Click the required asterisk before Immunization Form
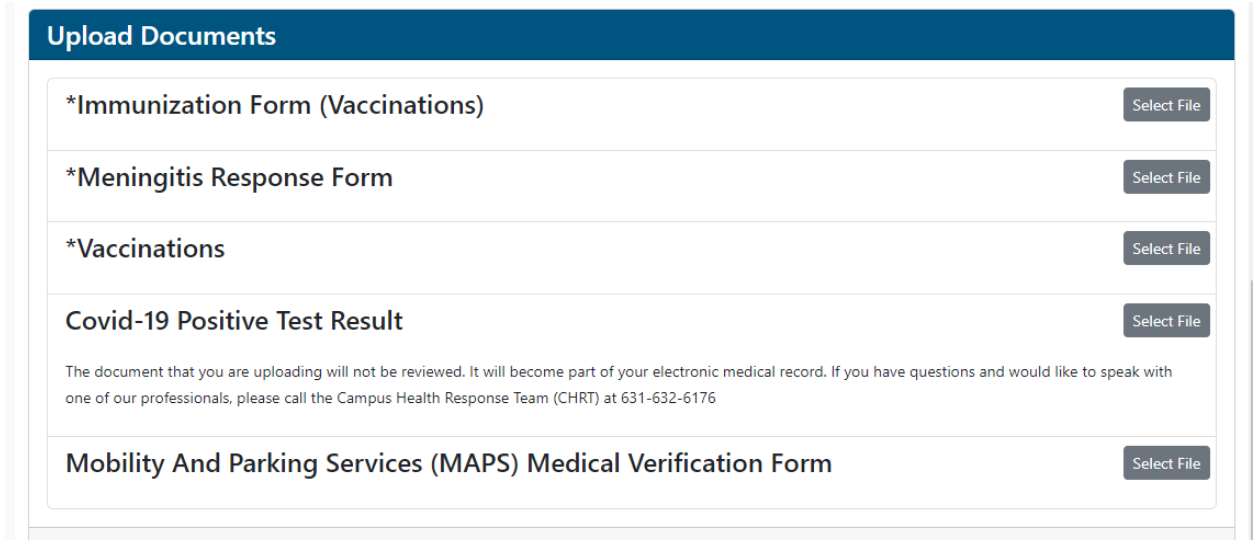The width and height of the screenshot is (1254, 546). click(x=71, y=103)
